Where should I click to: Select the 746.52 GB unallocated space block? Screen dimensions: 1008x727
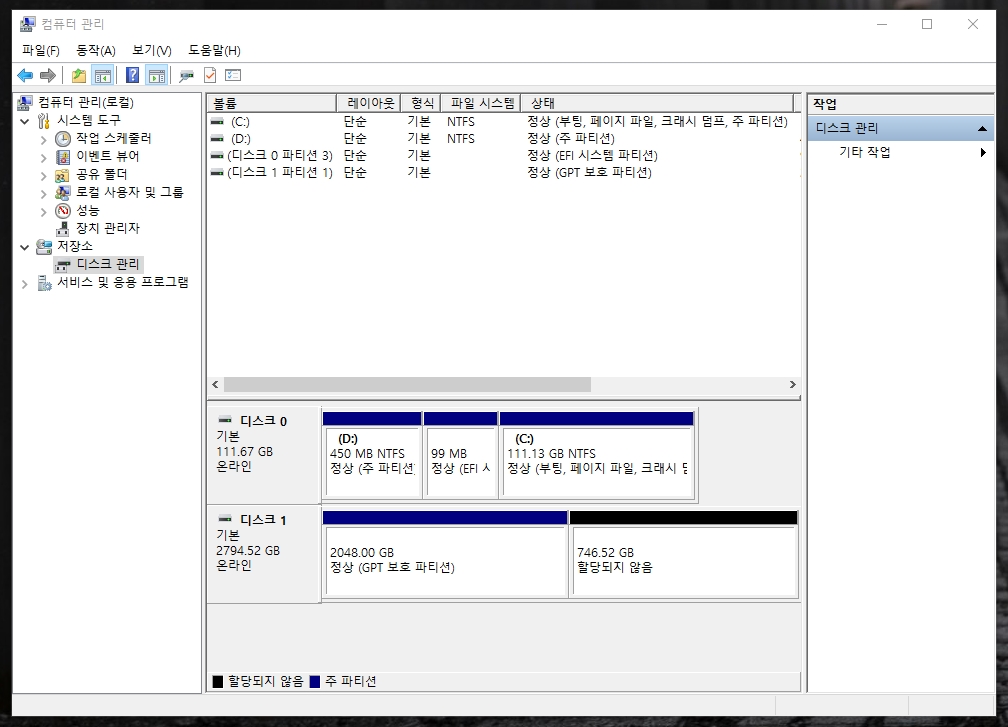tap(684, 554)
